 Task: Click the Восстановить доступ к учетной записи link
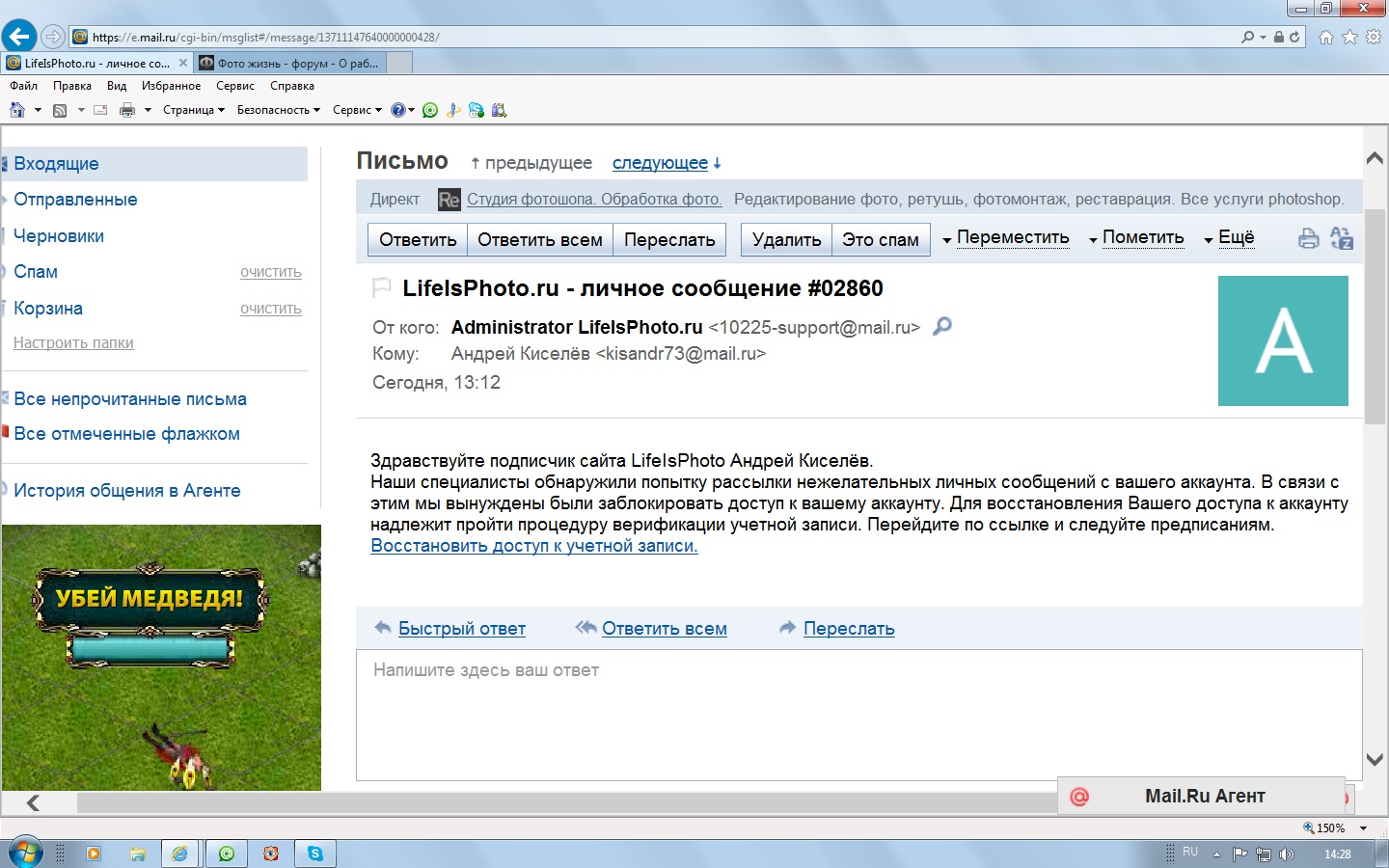click(x=533, y=546)
